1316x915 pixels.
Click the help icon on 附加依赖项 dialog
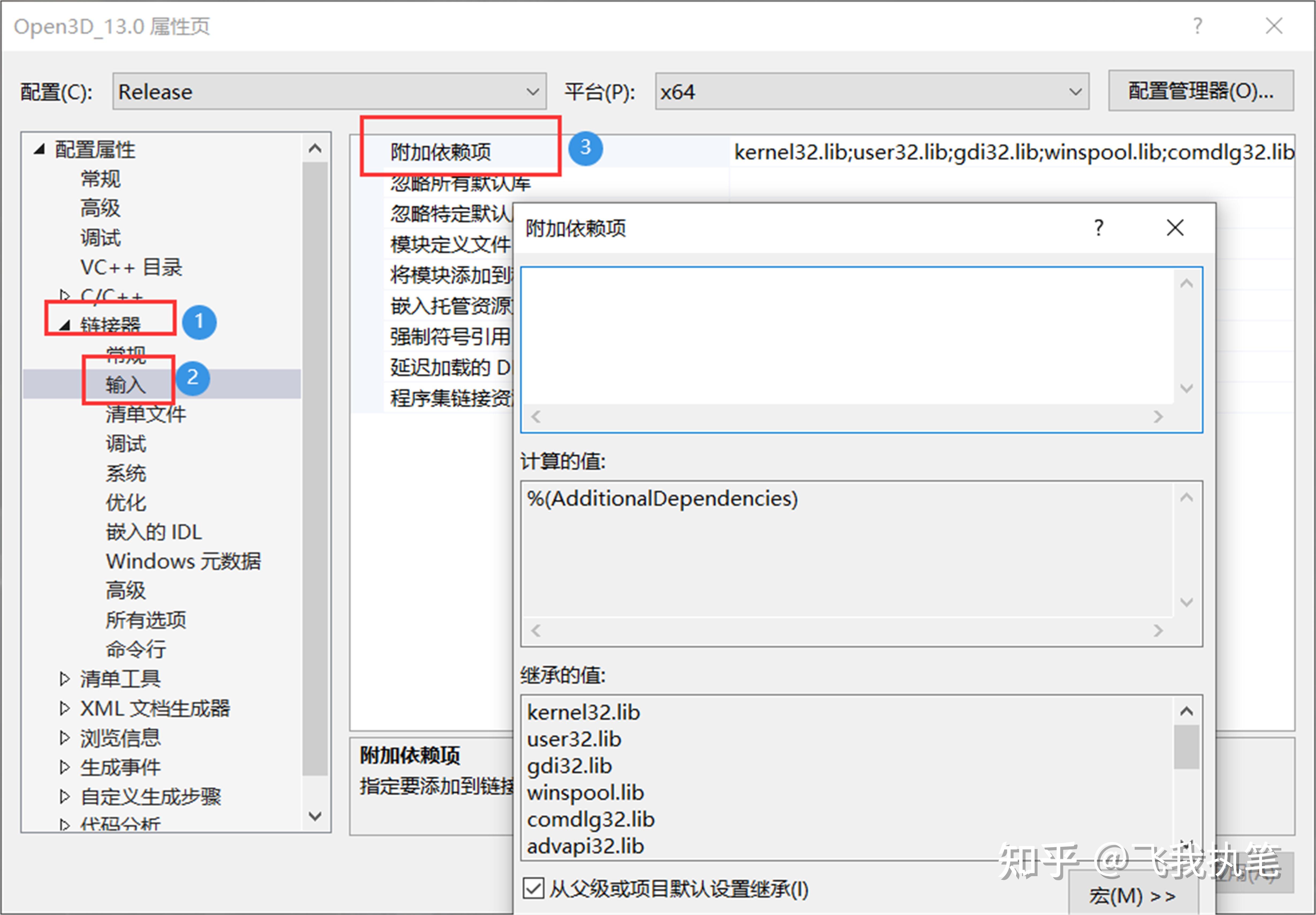pos(1099,228)
